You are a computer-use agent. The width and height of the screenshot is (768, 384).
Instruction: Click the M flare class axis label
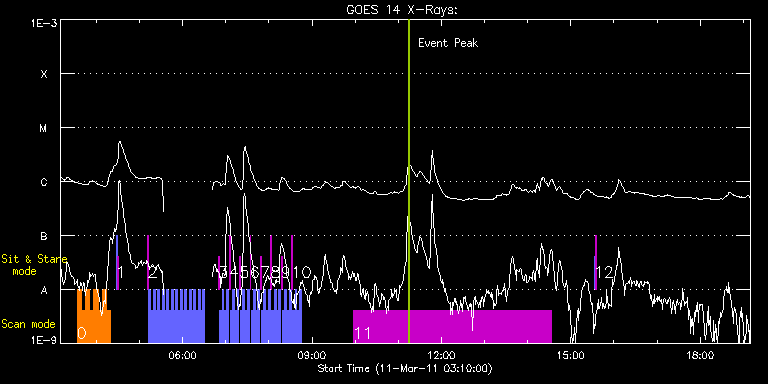(x=44, y=128)
